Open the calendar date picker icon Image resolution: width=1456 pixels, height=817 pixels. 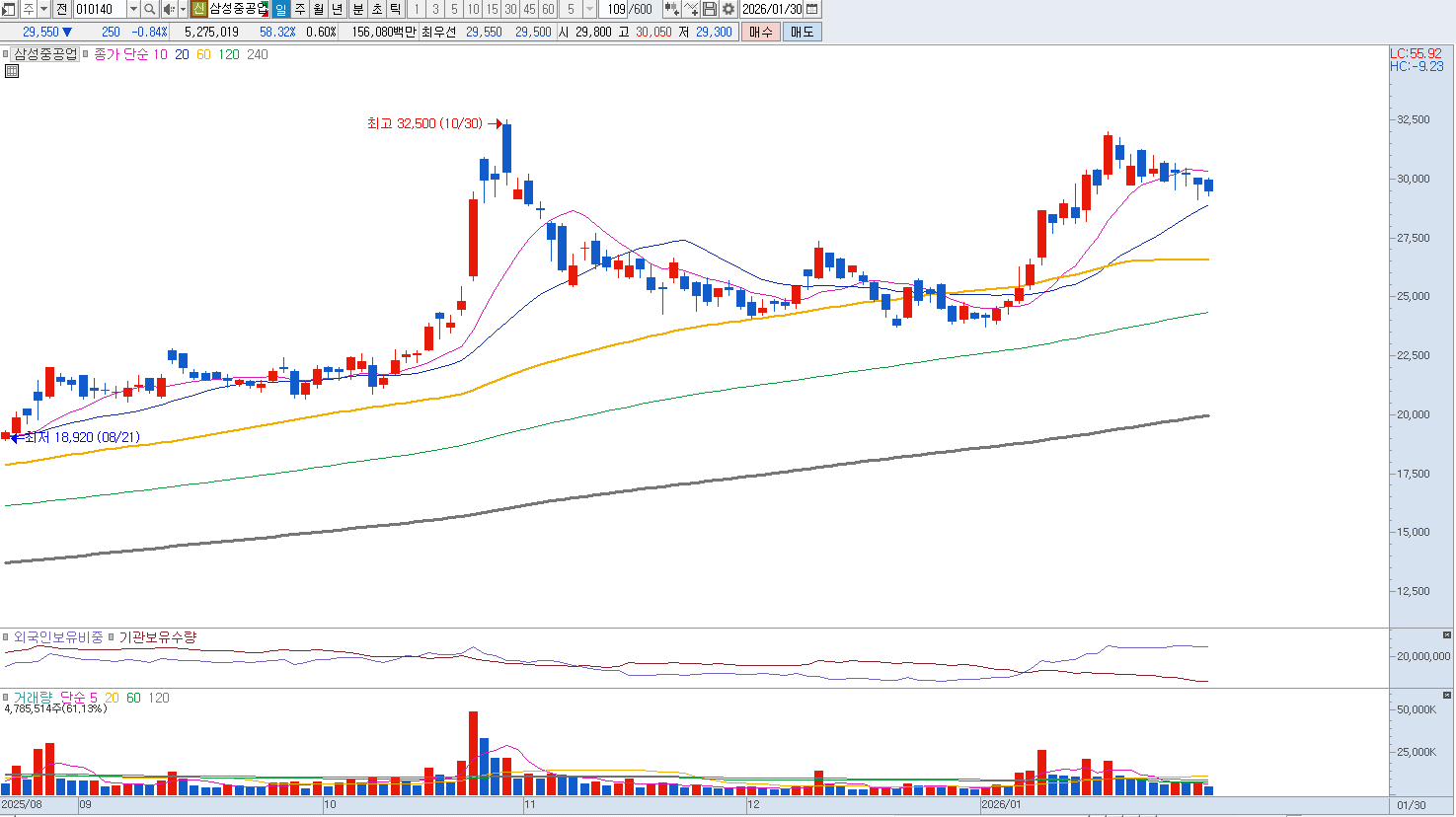tap(812, 9)
